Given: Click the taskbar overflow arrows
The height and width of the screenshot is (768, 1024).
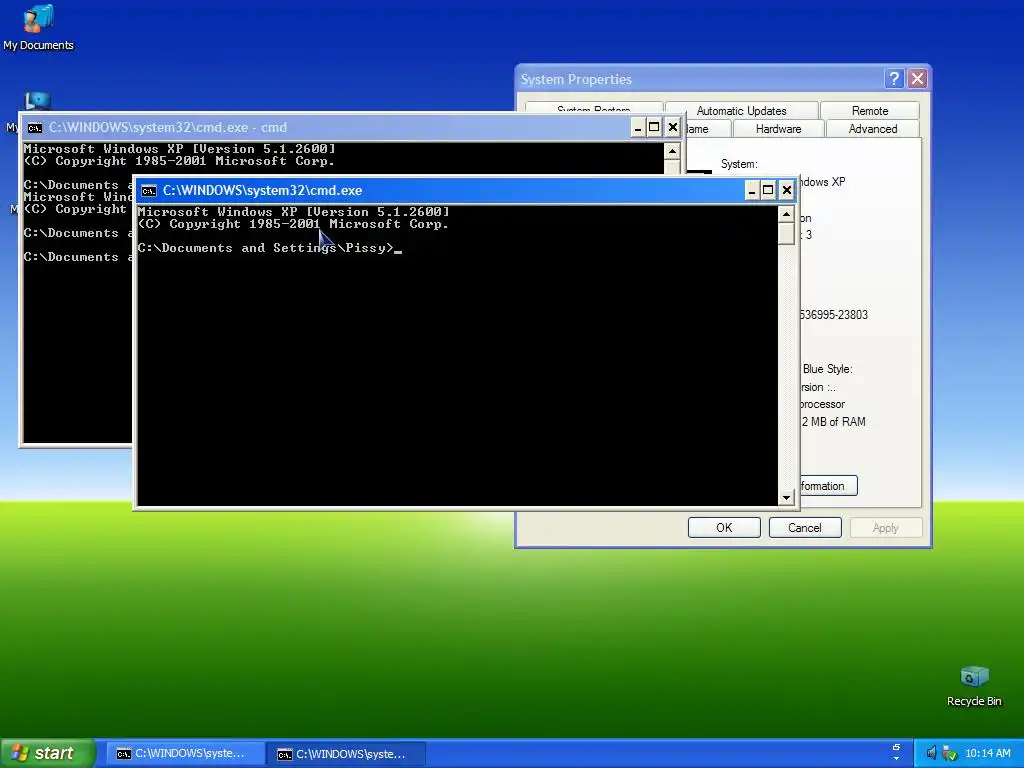Looking at the screenshot, I should tap(896, 752).
